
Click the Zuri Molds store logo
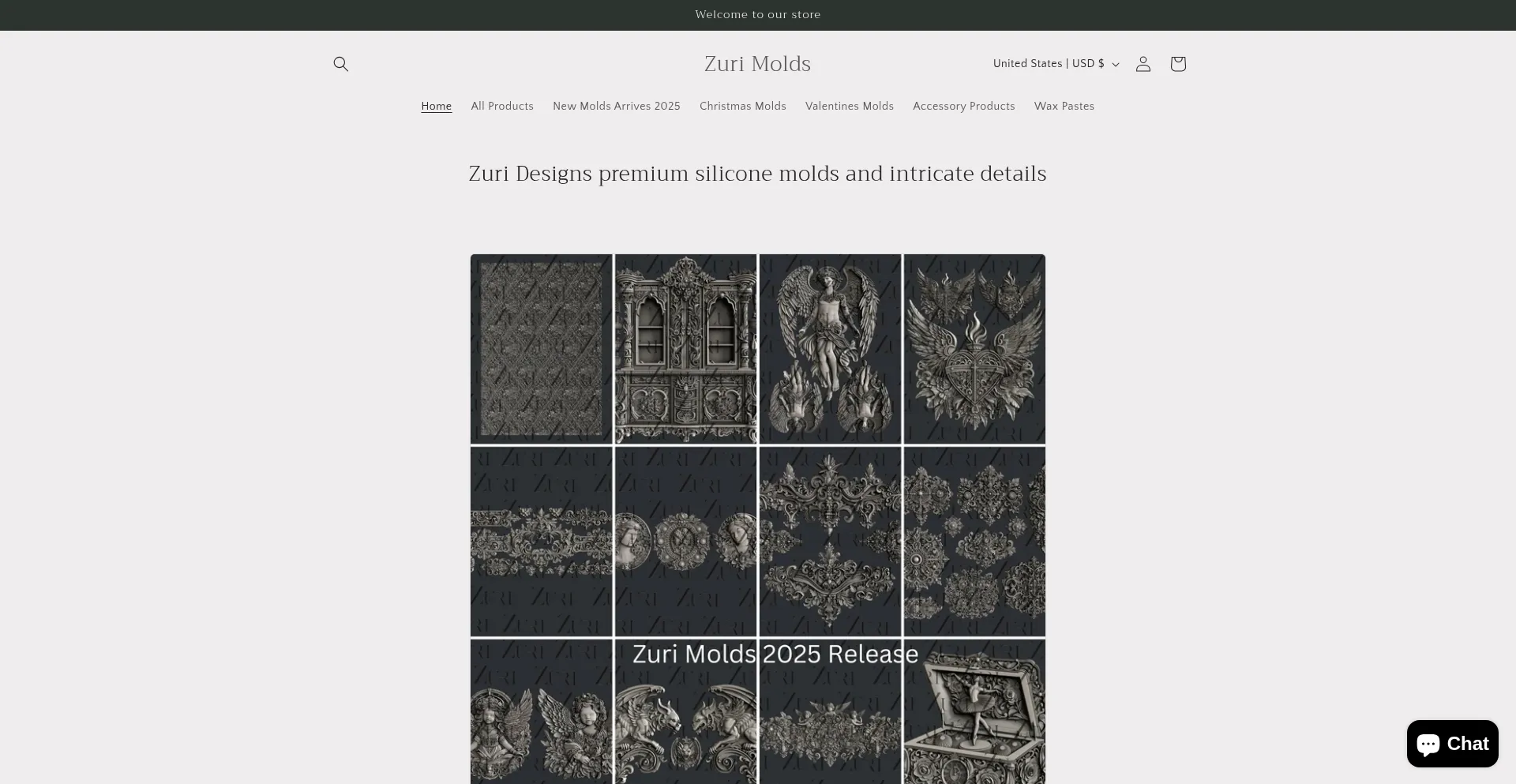757,64
